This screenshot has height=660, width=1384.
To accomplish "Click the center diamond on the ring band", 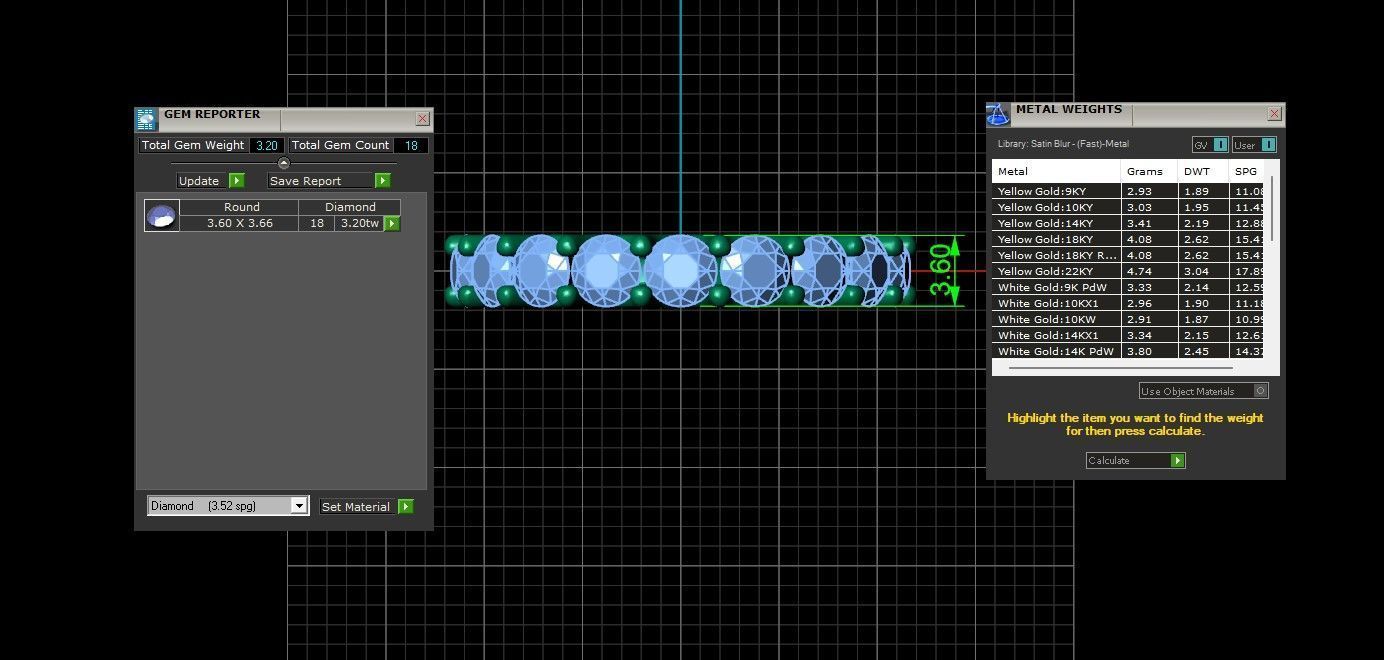I will [680, 270].
